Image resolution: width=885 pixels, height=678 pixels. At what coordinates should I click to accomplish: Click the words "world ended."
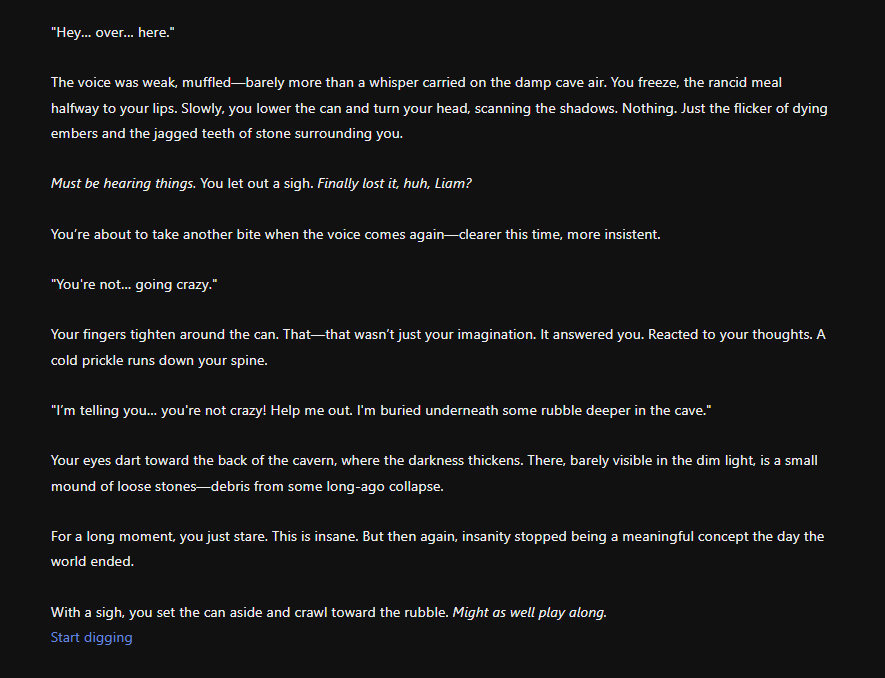(93, 562)
